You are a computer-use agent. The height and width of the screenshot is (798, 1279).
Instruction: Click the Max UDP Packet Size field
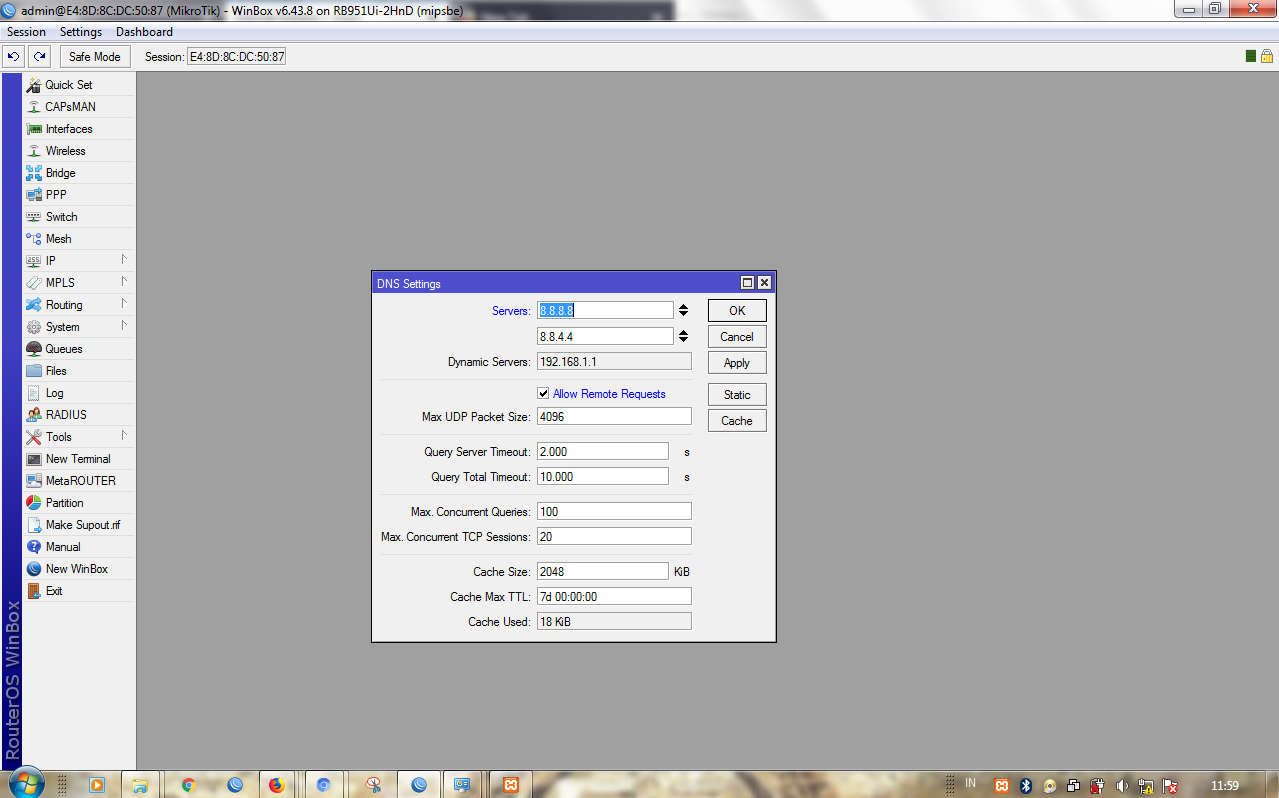(x=614, y=417)
